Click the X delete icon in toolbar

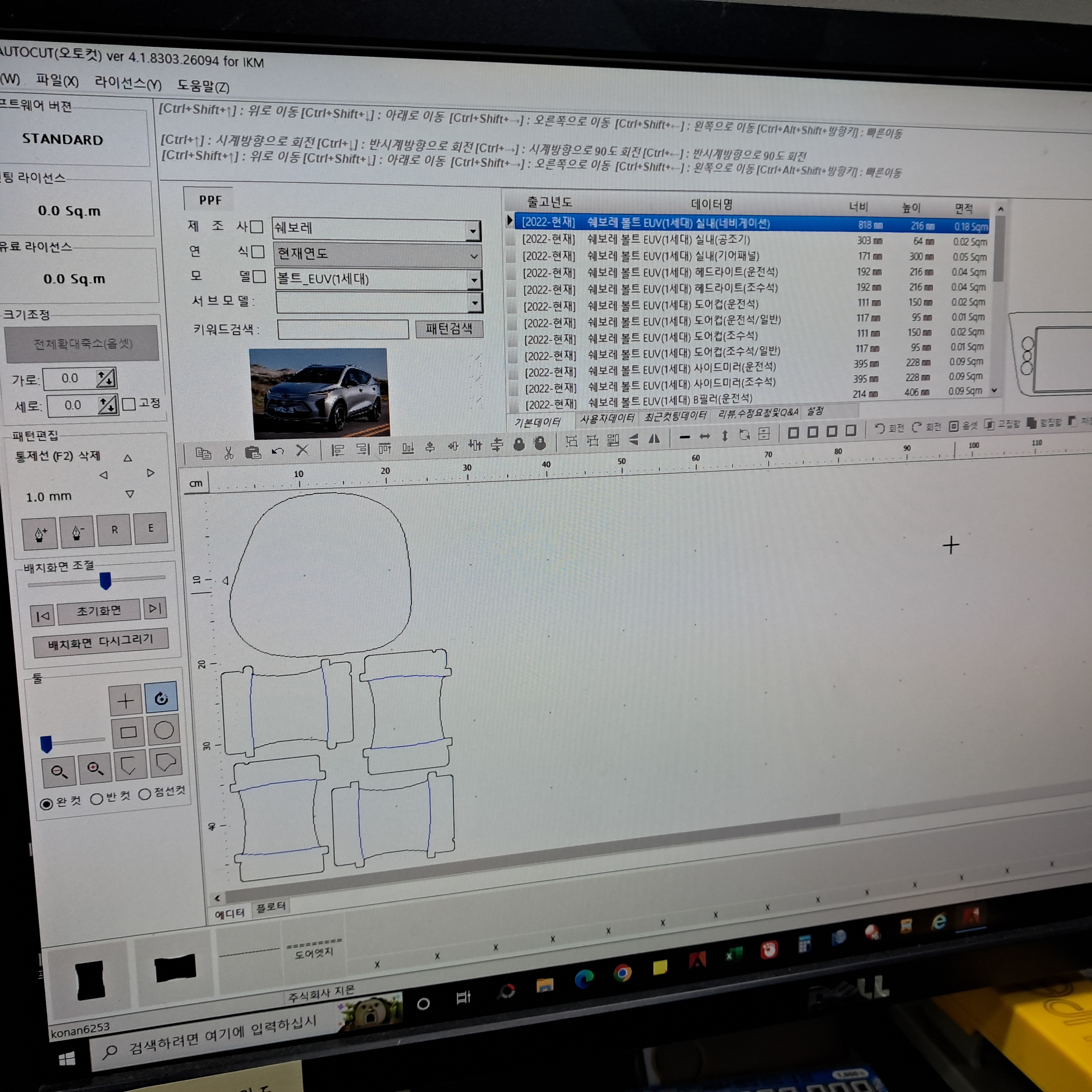coord(302,451)
